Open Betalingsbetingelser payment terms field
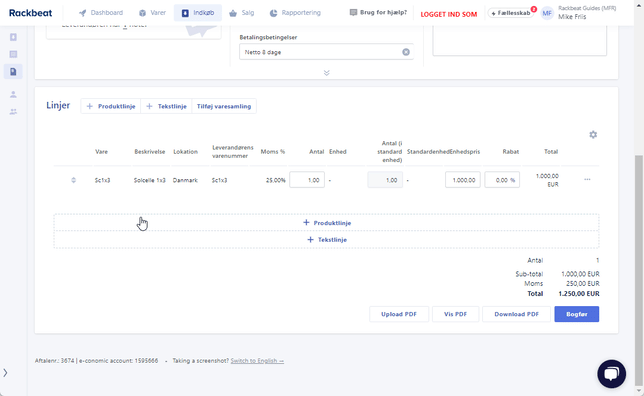The width and height of the screenshot is (644, 396). pyautogui.click(x=326, y=52)
